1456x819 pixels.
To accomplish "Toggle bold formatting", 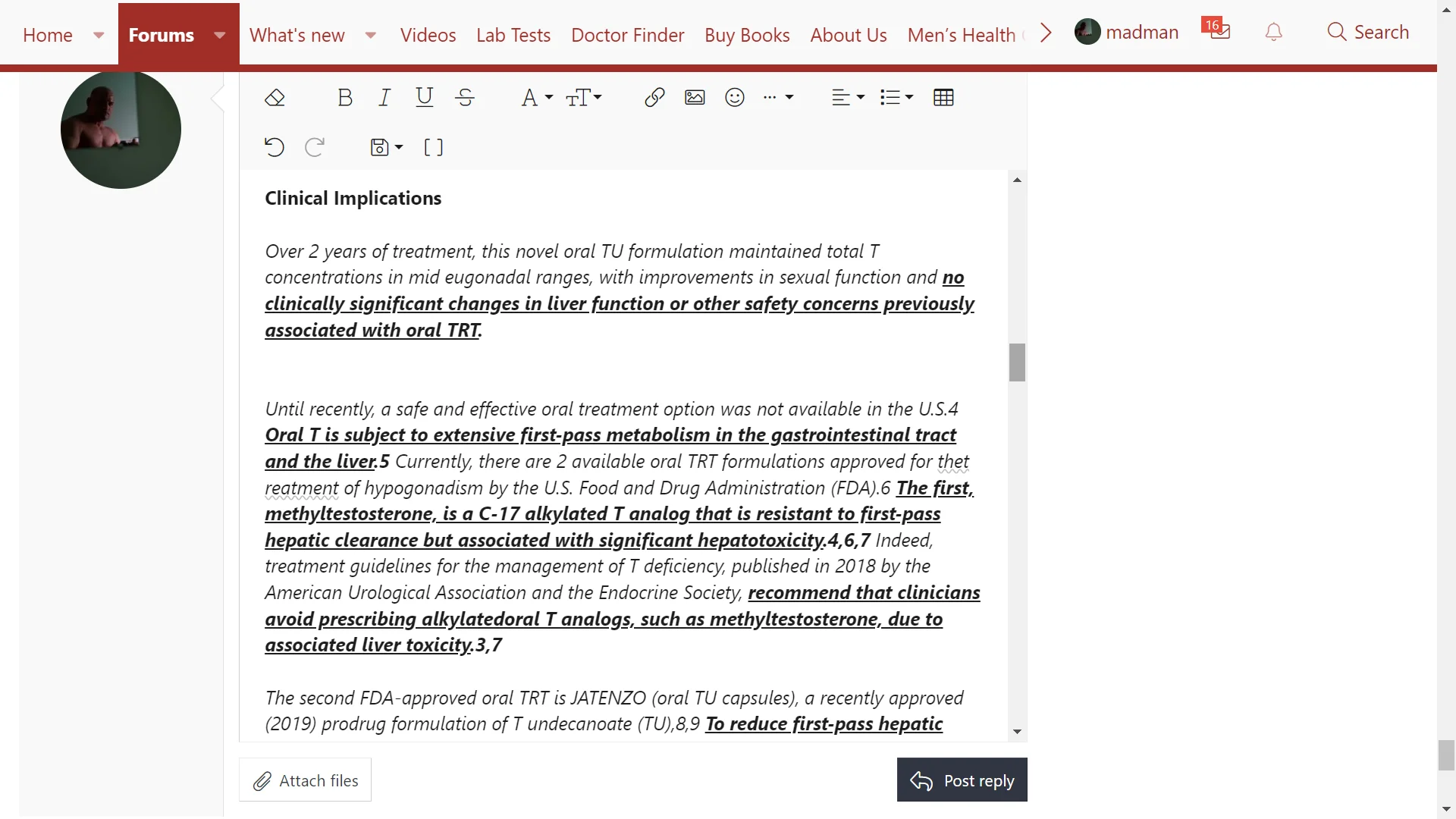I will click(345, 98).
